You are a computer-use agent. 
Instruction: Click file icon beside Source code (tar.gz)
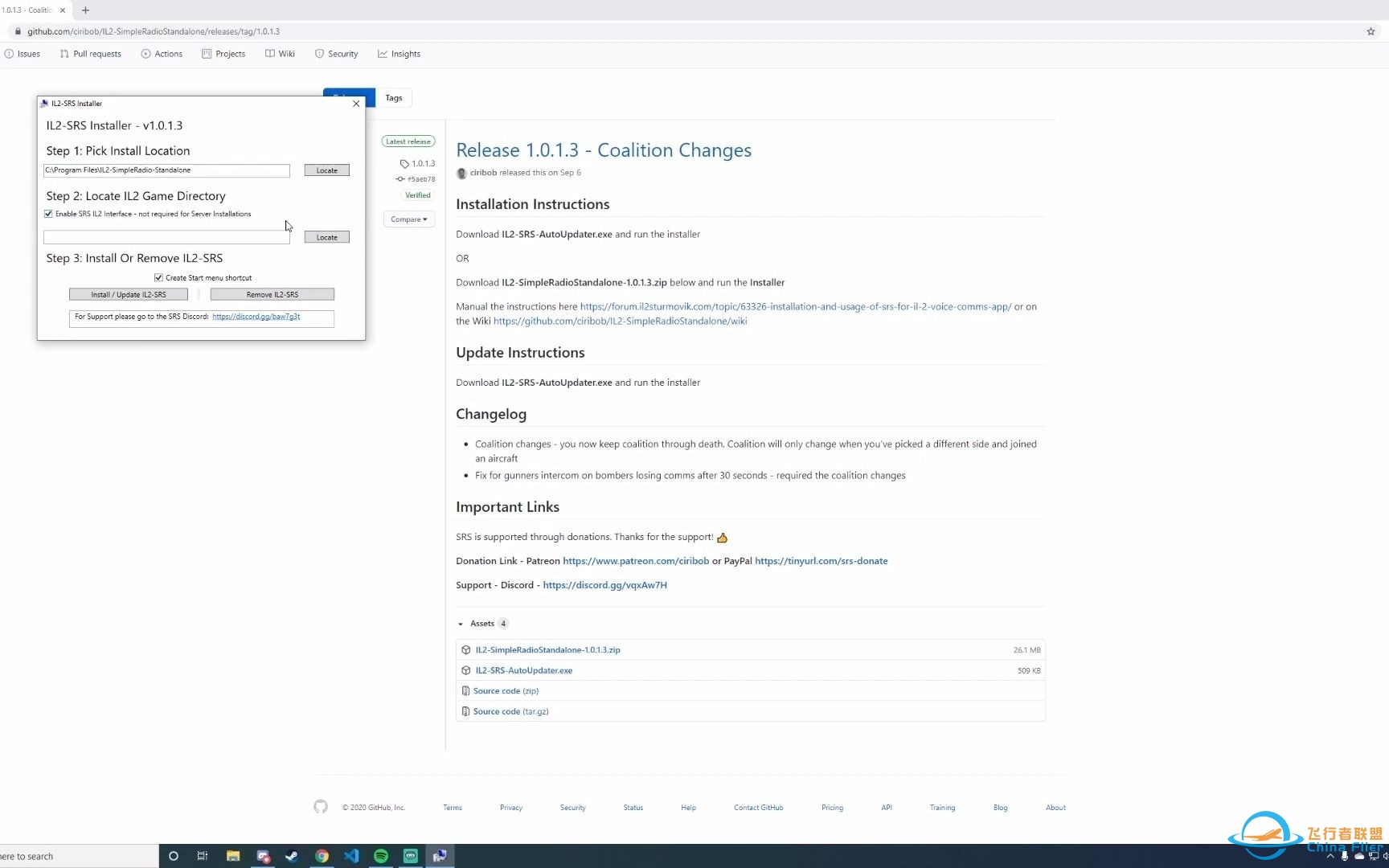coord(465,711)
